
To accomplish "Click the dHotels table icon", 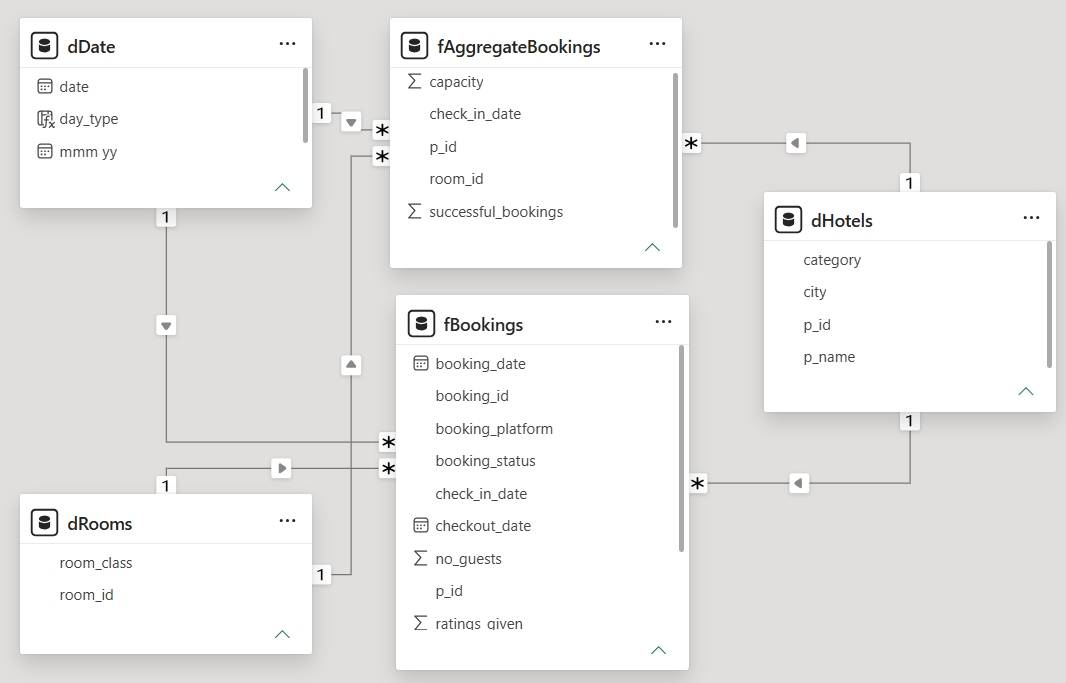I will [789, 220].
